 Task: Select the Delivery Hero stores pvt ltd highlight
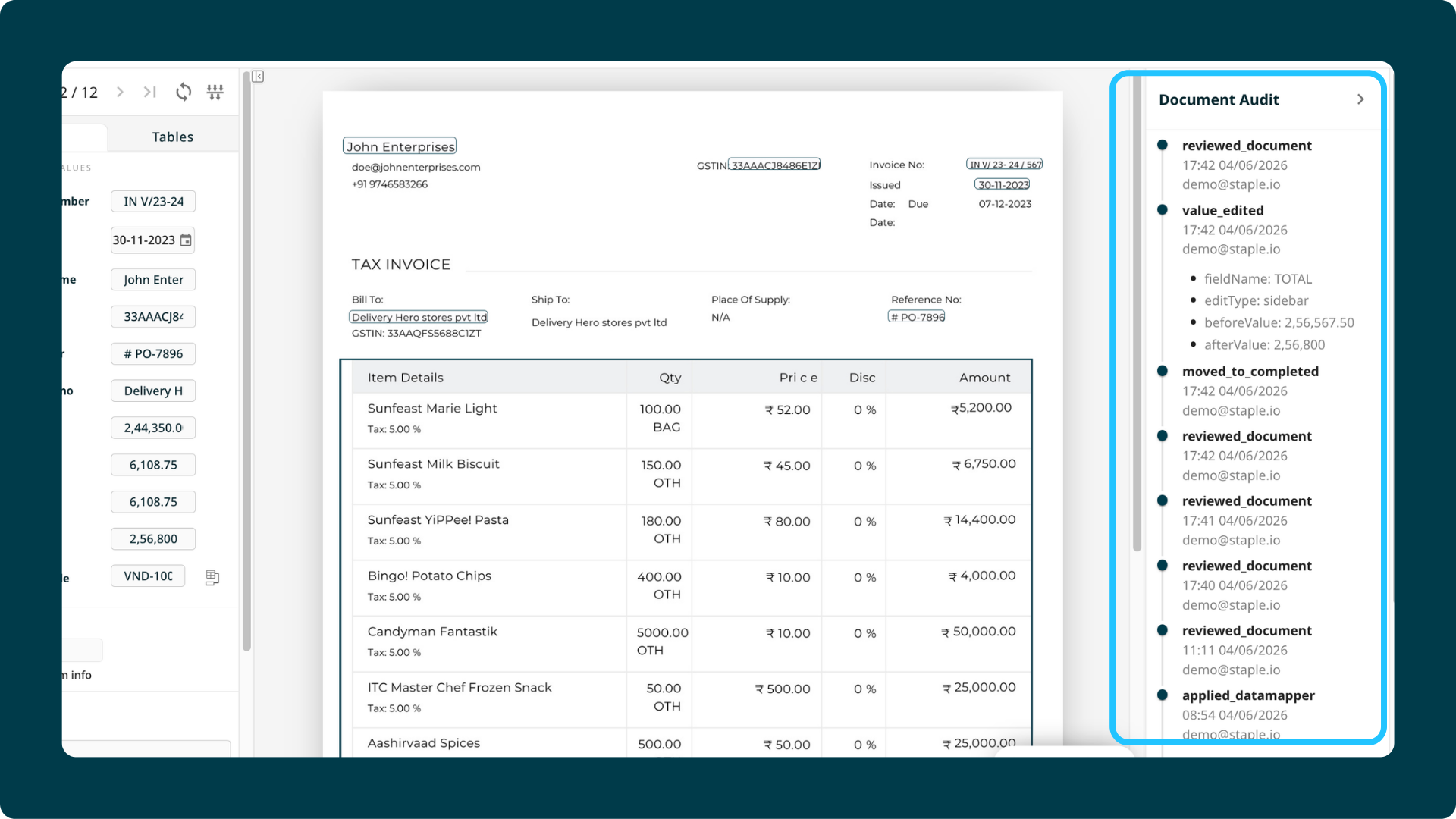coord(419,317)
